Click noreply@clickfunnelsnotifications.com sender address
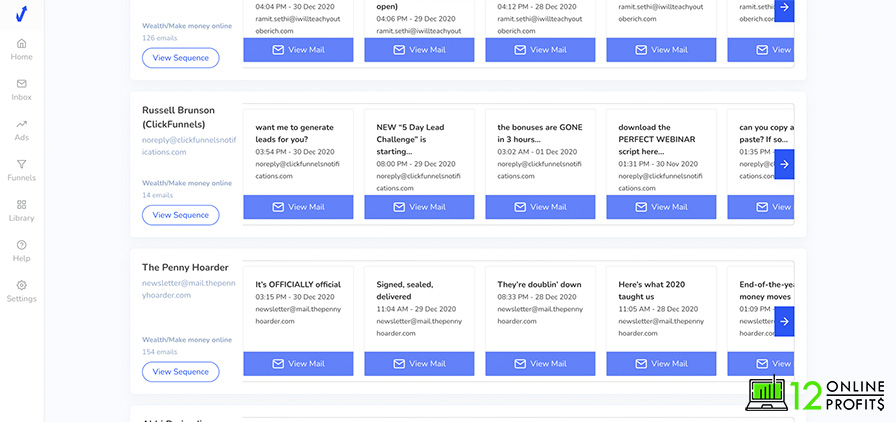This screenshot has height=422, width=896. pos(189,146)
